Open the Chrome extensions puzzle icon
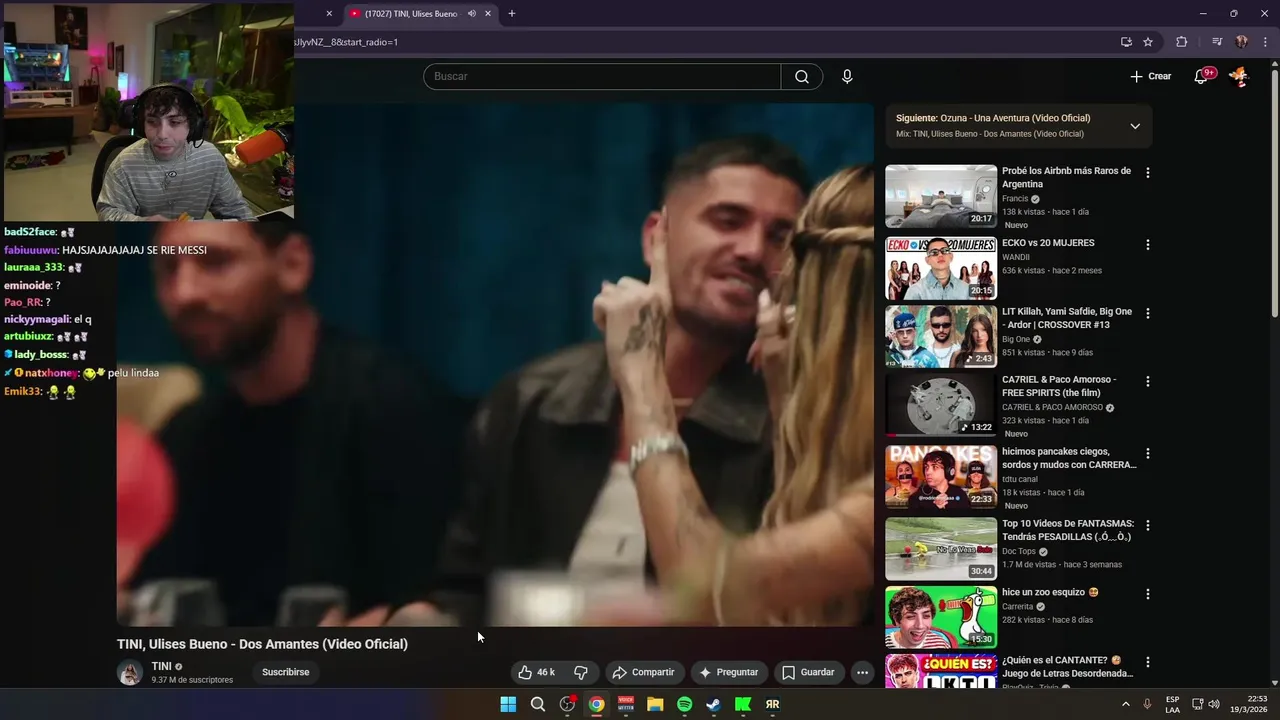1280x720 pixels. pos(1182,42)
